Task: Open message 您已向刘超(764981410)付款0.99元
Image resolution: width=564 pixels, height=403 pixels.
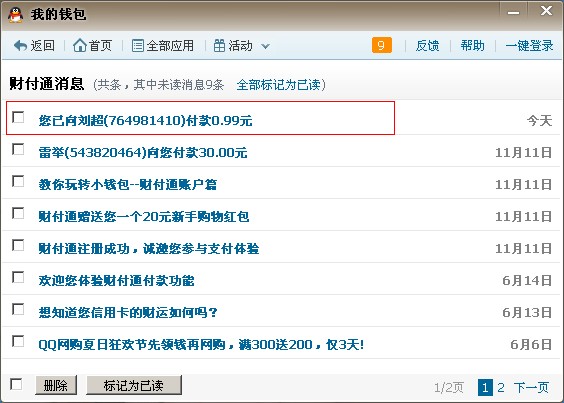Action: (x=145, y=121)
